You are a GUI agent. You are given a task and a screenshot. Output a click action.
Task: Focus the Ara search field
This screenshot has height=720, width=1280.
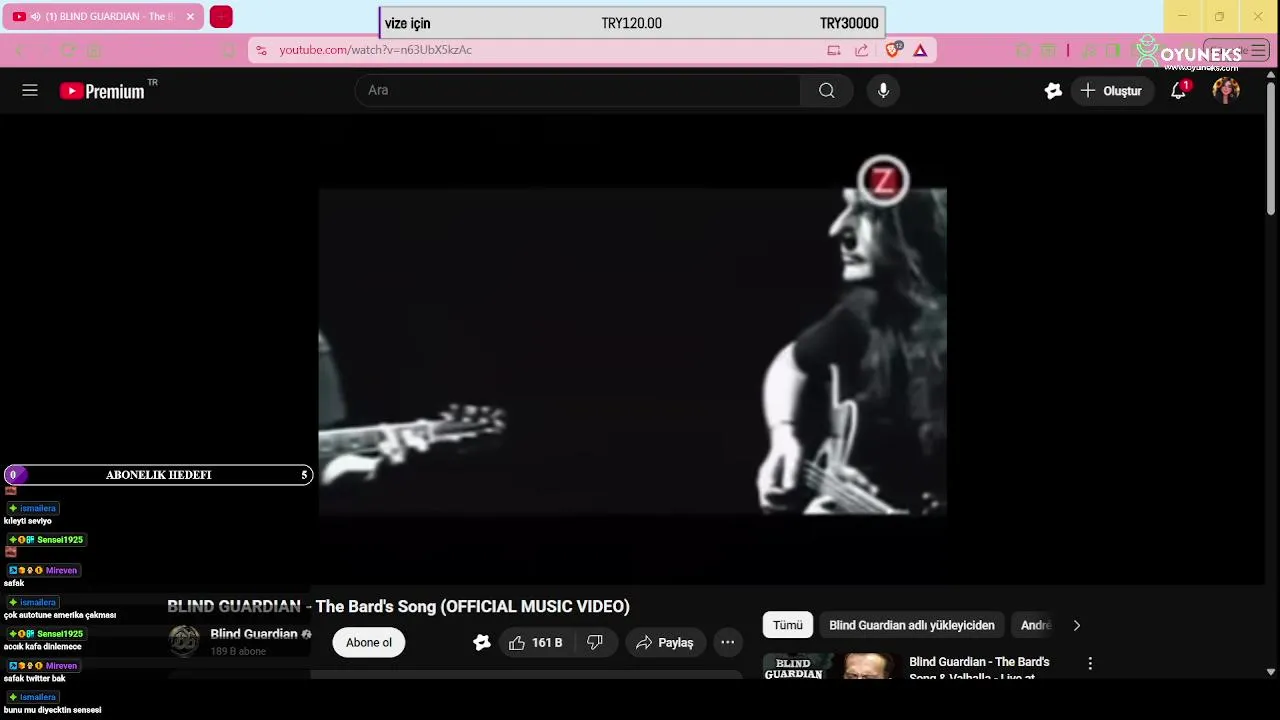(x=578, y=90)
